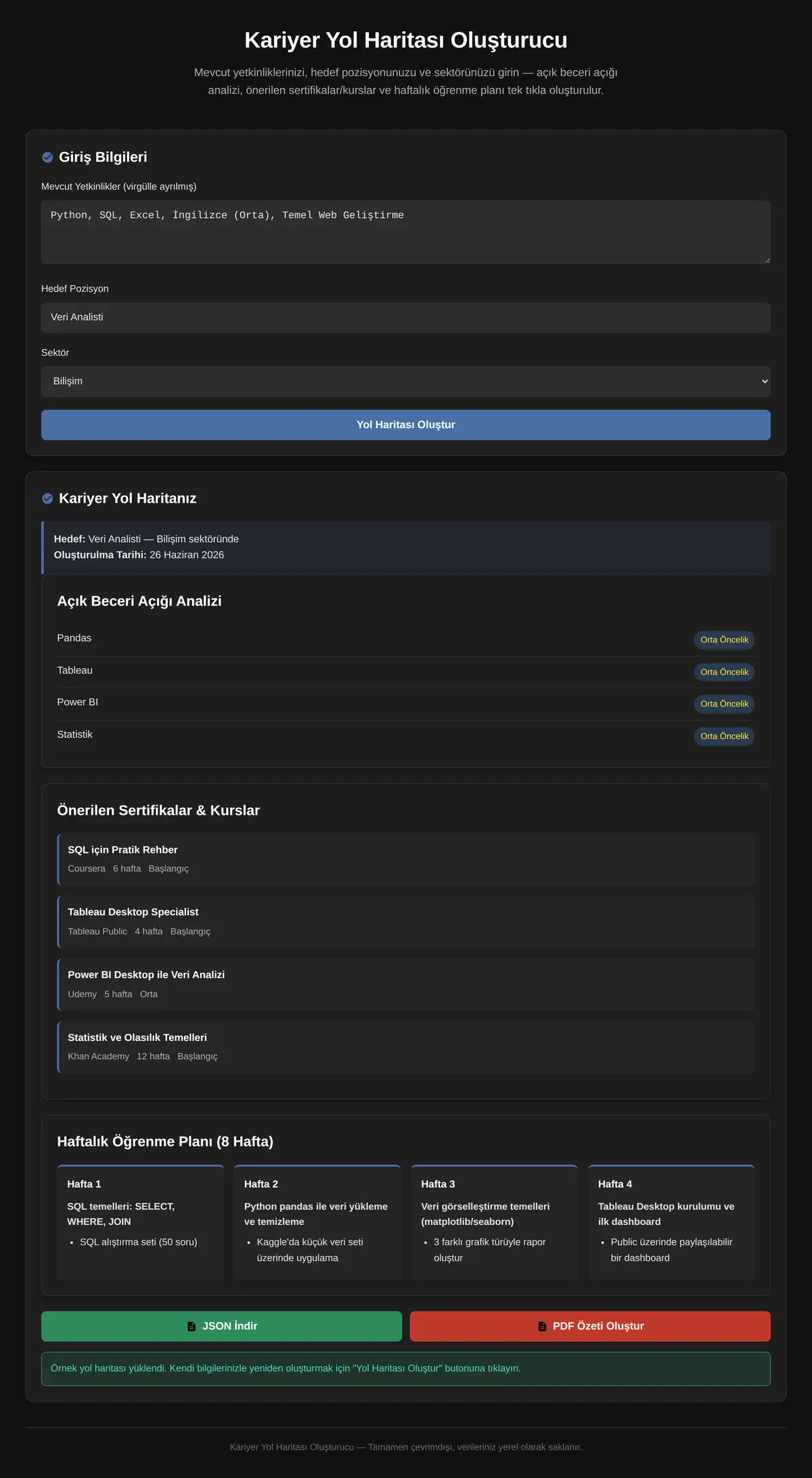Open the Sektör dropdown showing Bilişim
The height and width of the screenshot is (1478, 812).
click(406, 382)
